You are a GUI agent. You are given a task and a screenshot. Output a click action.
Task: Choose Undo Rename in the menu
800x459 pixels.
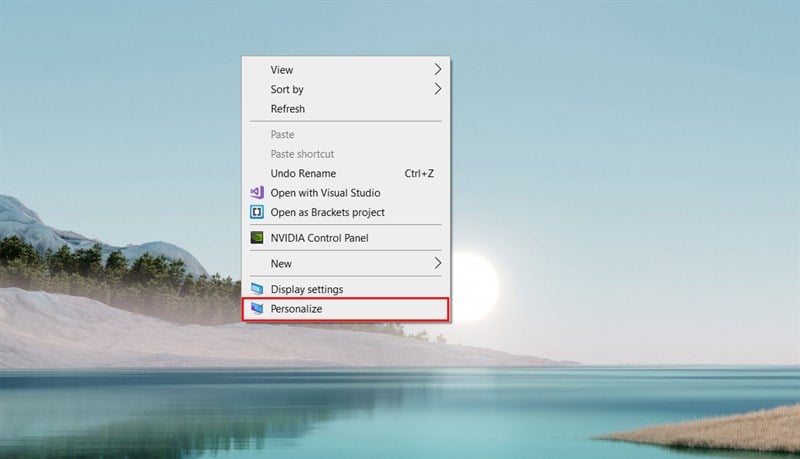click(x=303, y=173)
